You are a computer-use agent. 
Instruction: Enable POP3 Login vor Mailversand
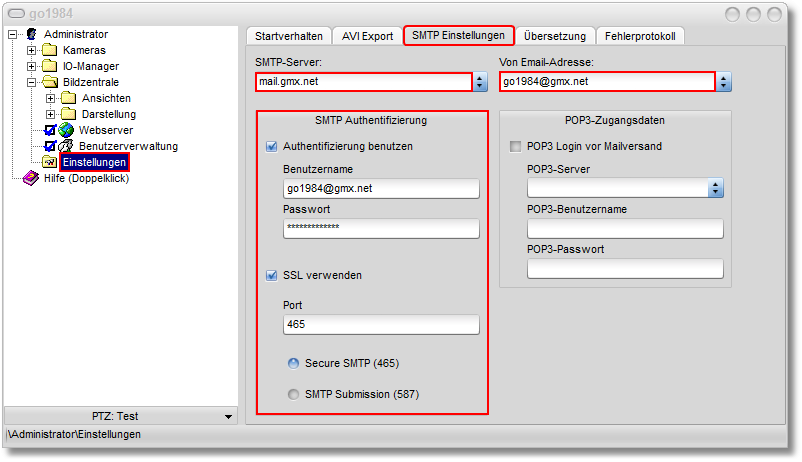point(515,146)
